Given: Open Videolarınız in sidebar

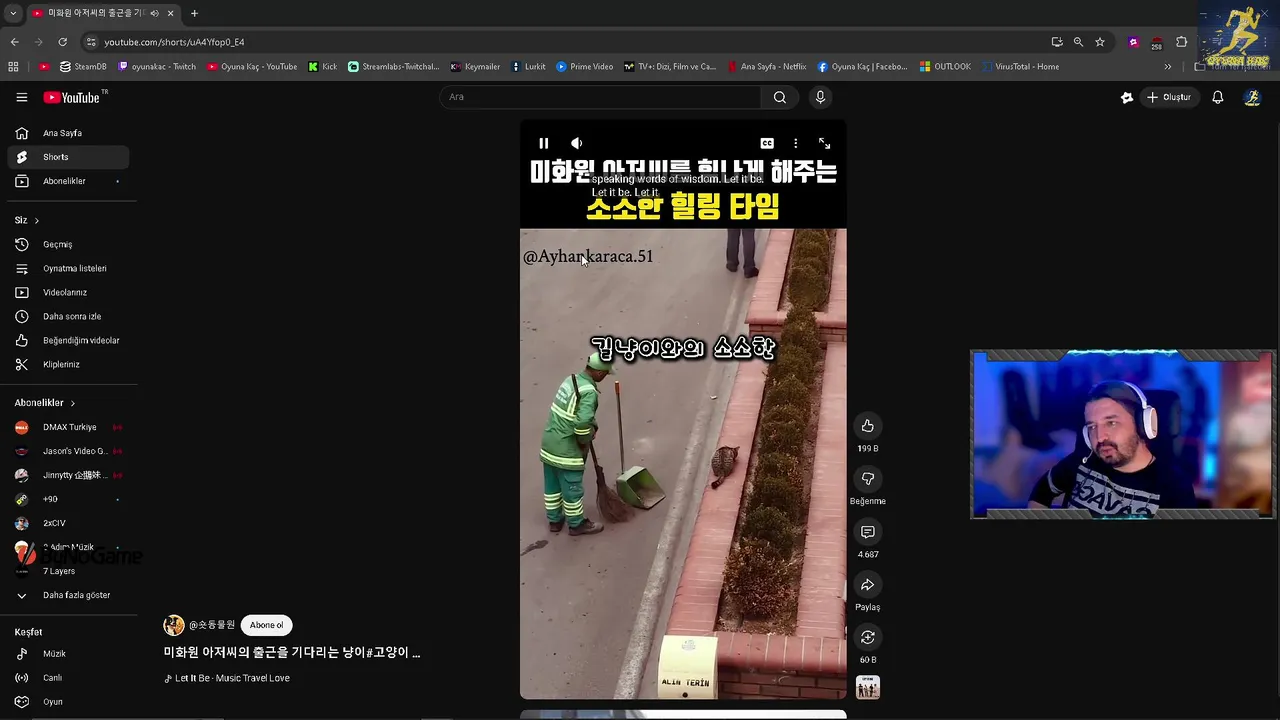Looking at the screenshot, I should click(68, 292).
